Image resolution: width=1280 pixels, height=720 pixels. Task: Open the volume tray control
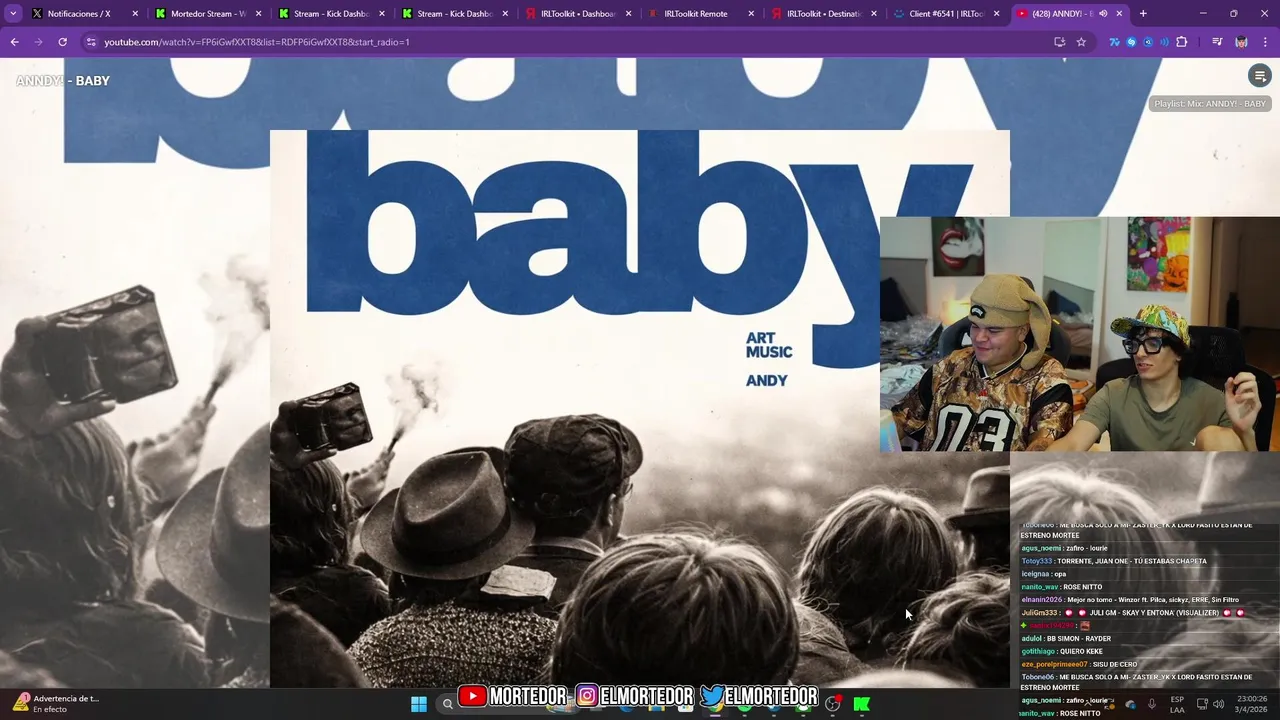(x=1218, y=704)
